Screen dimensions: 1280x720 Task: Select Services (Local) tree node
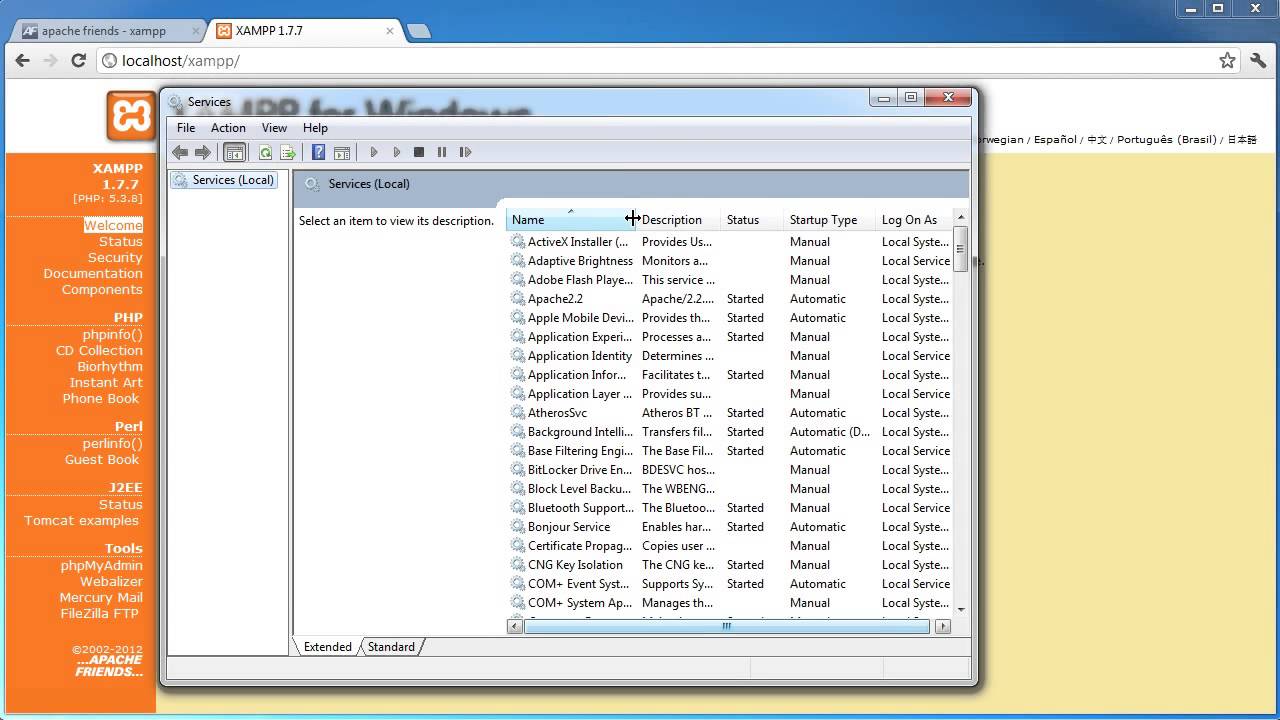point(223,180)
